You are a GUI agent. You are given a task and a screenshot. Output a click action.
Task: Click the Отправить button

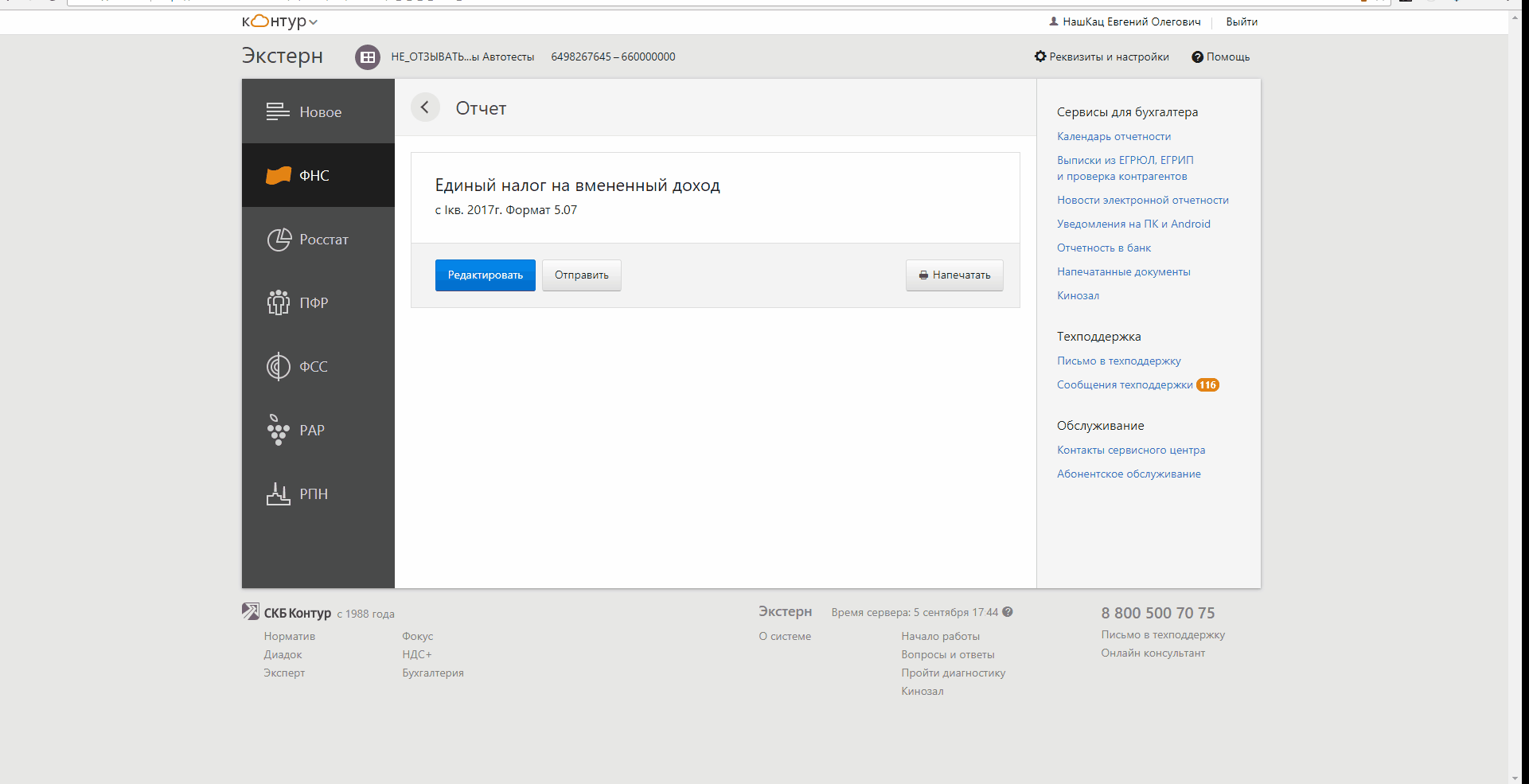(x=582, y=275)
